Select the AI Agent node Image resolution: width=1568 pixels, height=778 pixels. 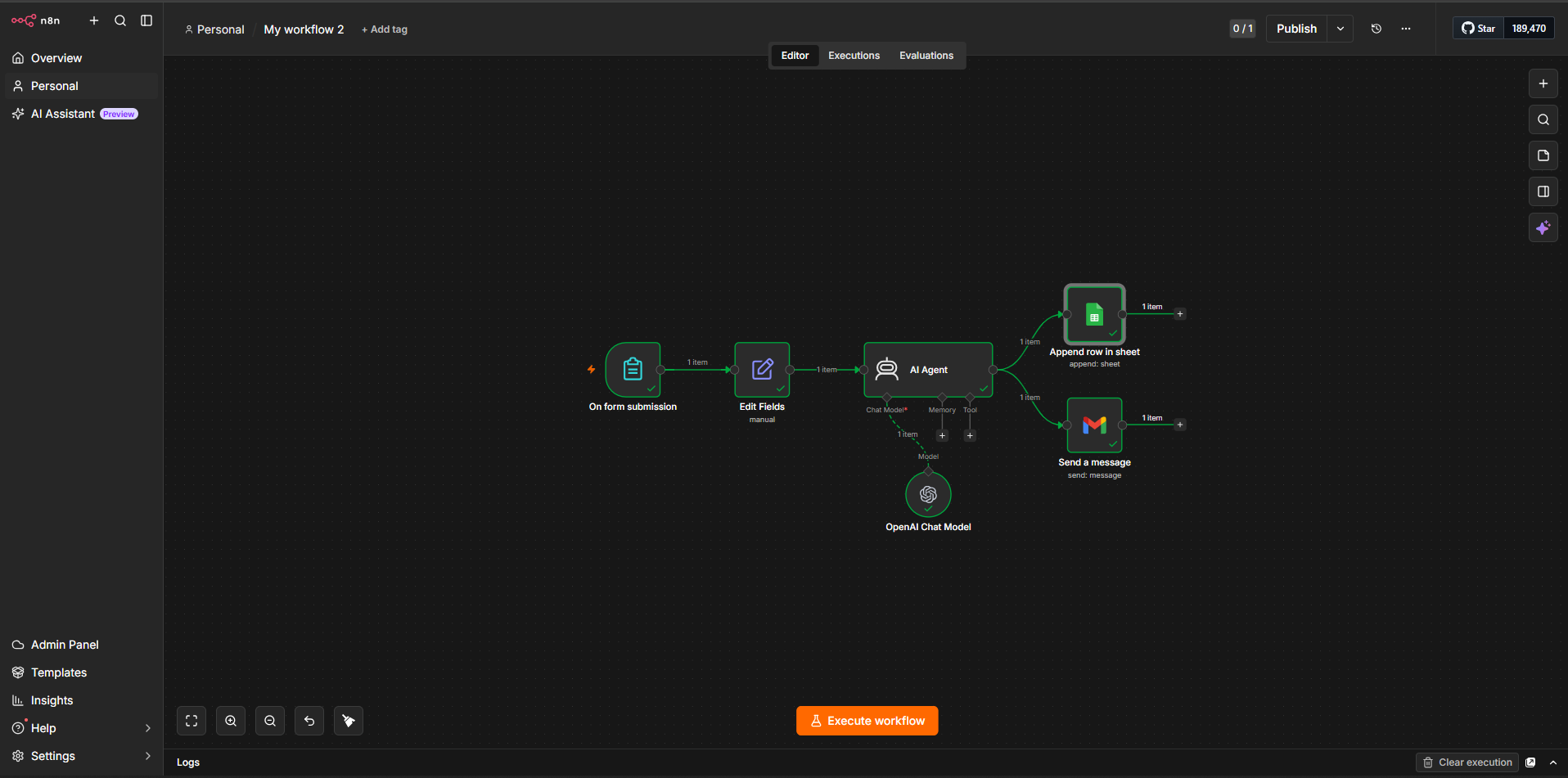pyautogui.click(x=928, y=370)
